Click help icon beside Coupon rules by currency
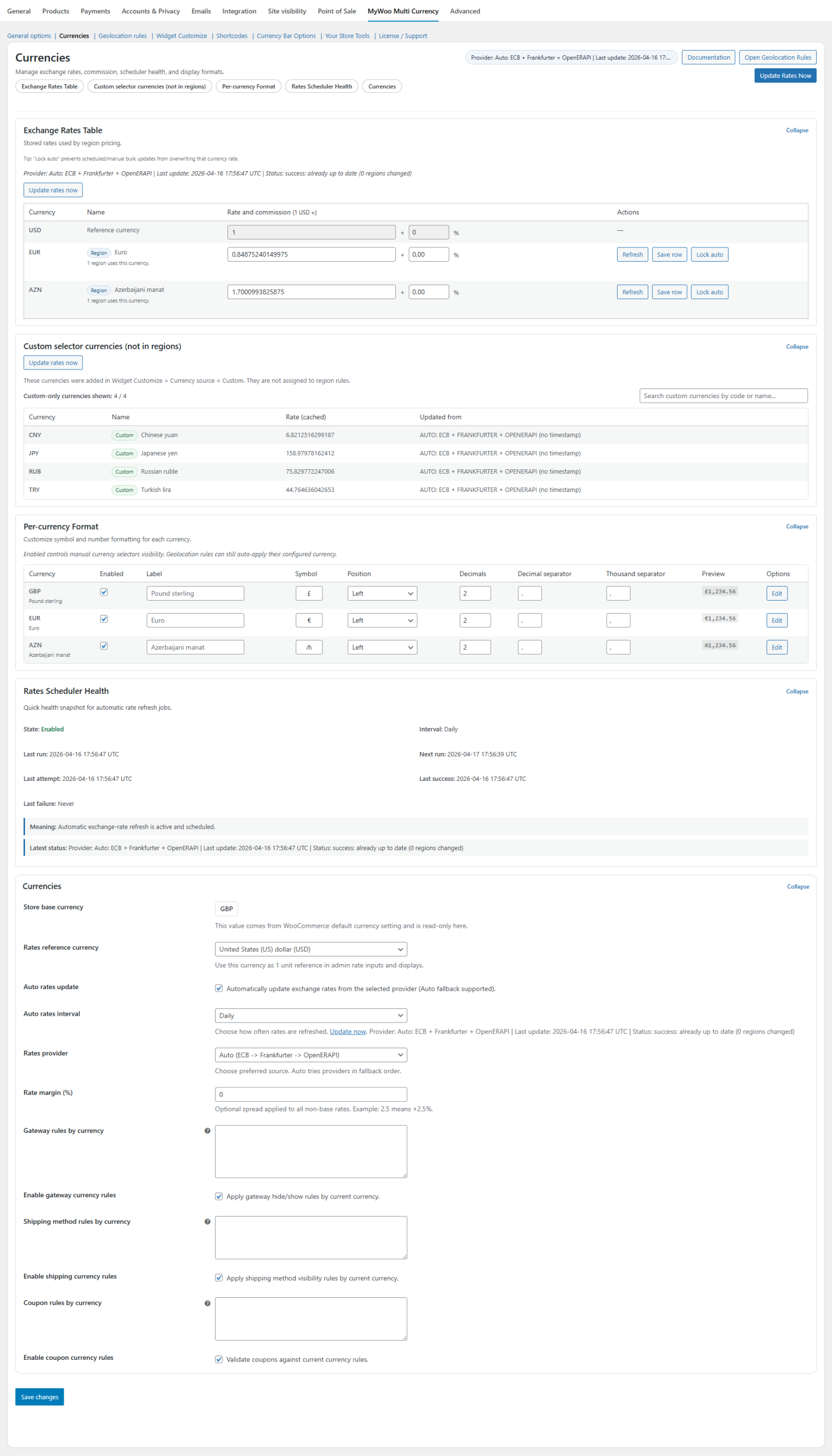The height and width of the screenshot is (1456, 832). (x=208, y=1303)
